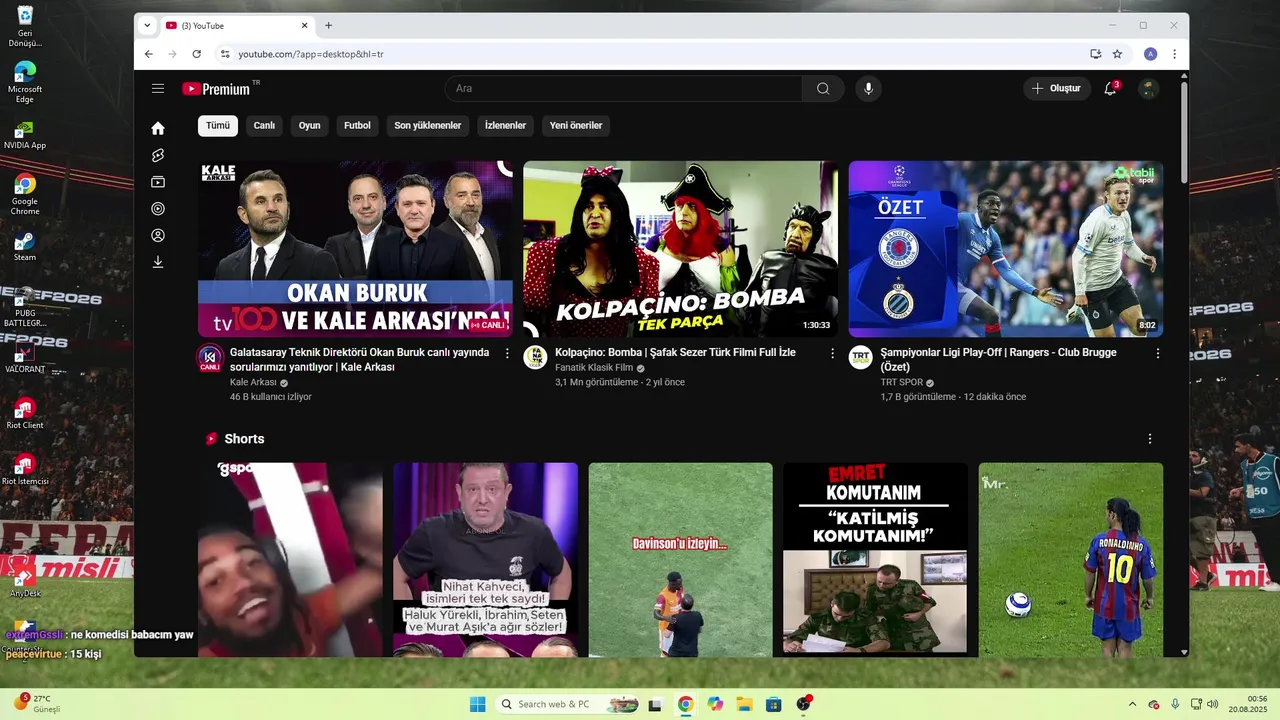Open Subscriptions from the sidebar
1280x720 pixels.
pos(158,182)
